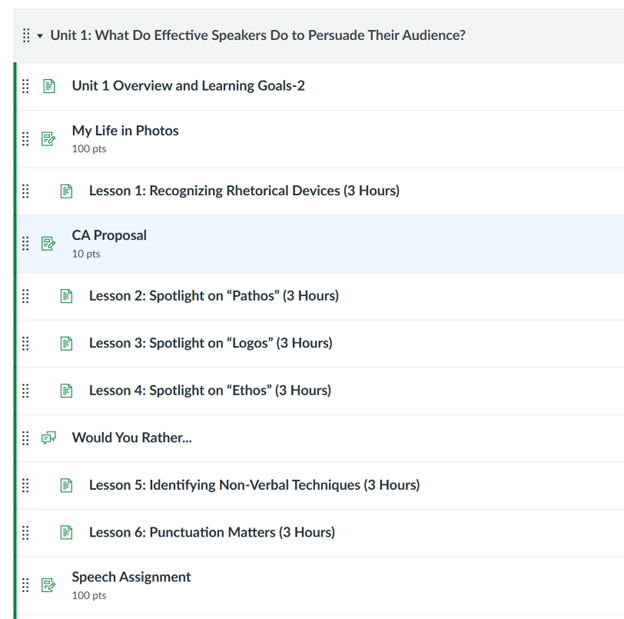Click the assignment icon beside Speech Assignment
The height and width of the screenshot is (619, 624).
(x=49, y=585)
